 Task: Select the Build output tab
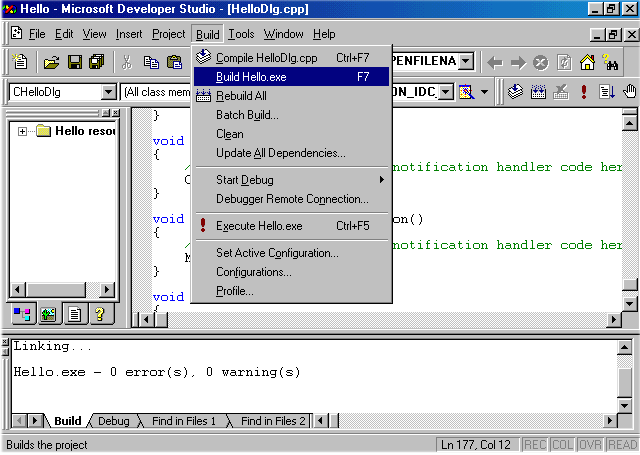point(67,421)
